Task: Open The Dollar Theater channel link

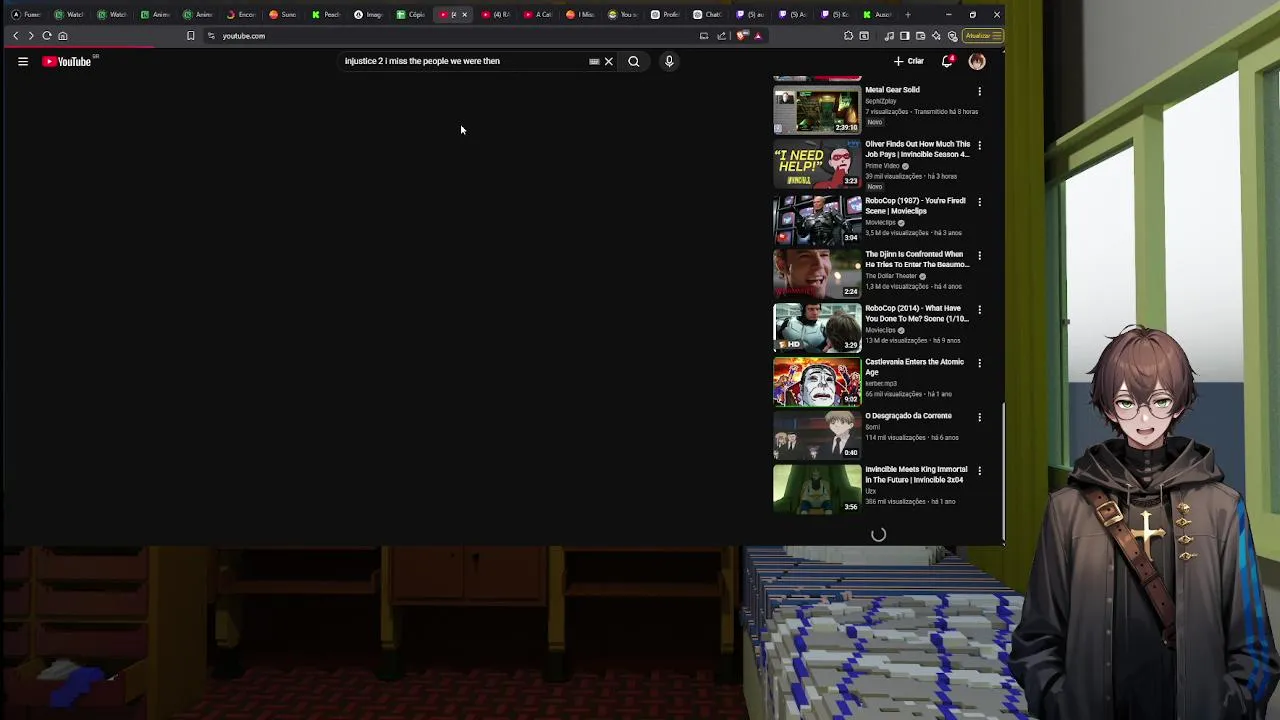Action: click(x=891, y=276)
